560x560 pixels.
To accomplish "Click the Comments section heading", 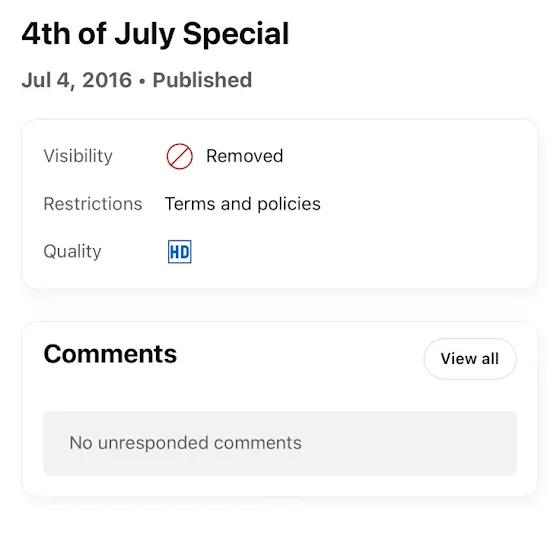I will (110, 354).
